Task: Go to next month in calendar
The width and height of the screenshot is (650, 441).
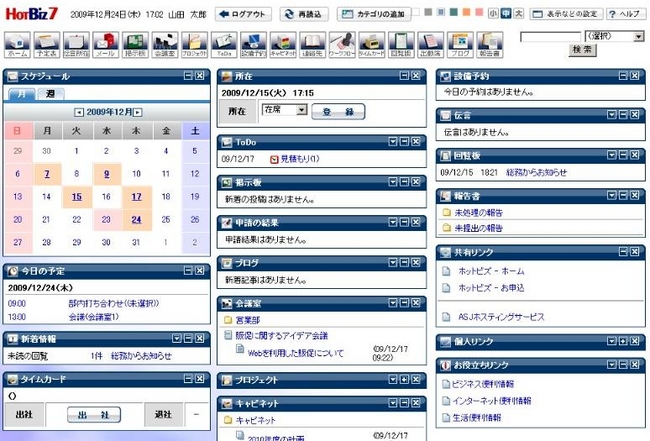Action: 138,112
